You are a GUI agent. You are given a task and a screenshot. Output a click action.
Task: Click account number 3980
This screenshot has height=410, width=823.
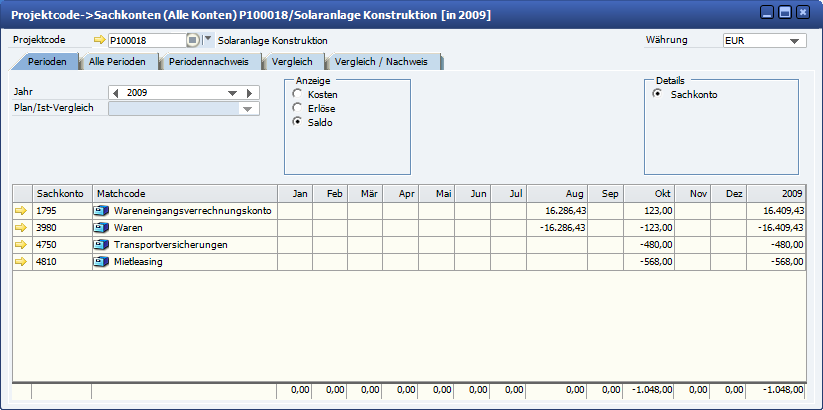tap(46, 228)
